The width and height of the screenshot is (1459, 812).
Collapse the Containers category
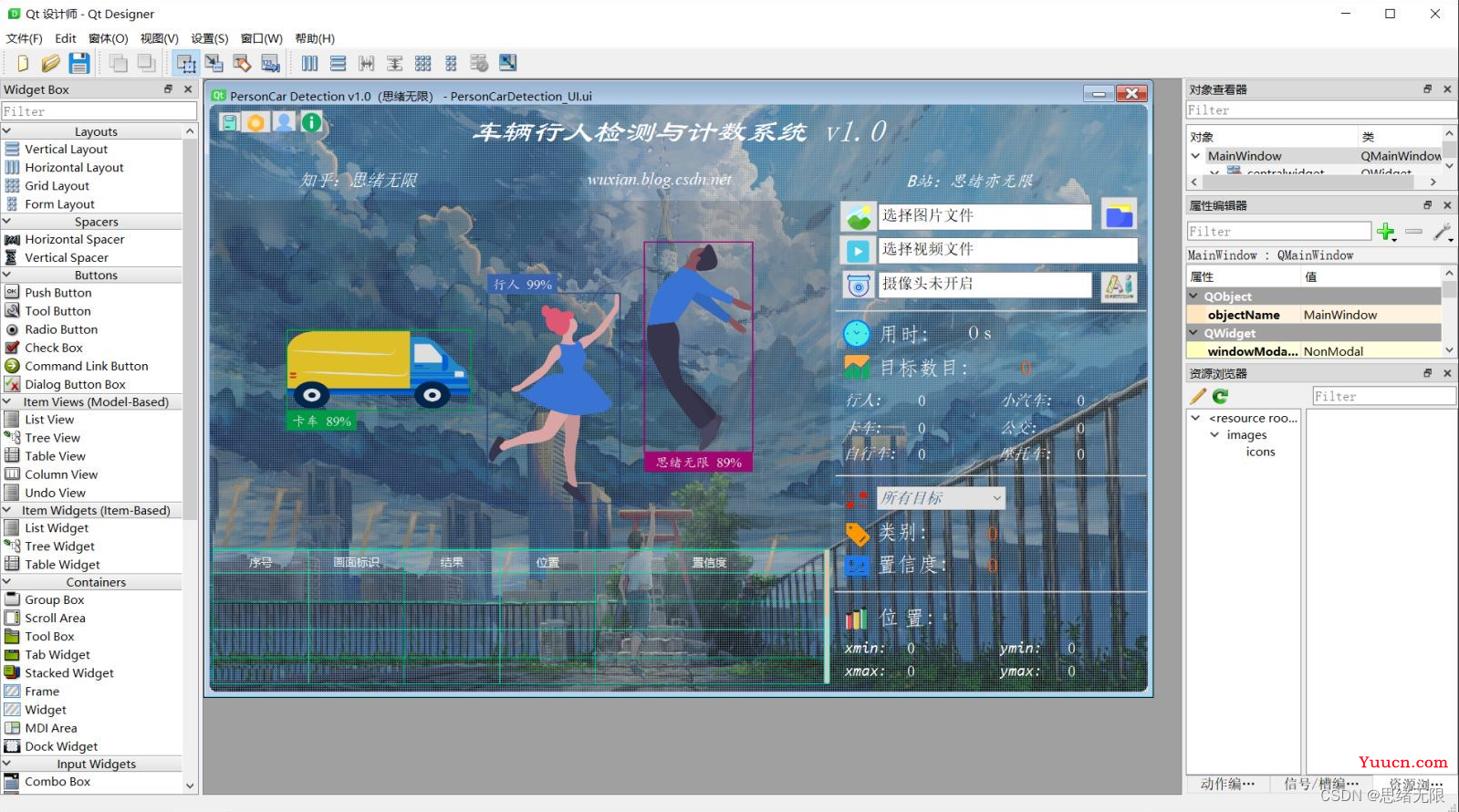pos(7,582)
